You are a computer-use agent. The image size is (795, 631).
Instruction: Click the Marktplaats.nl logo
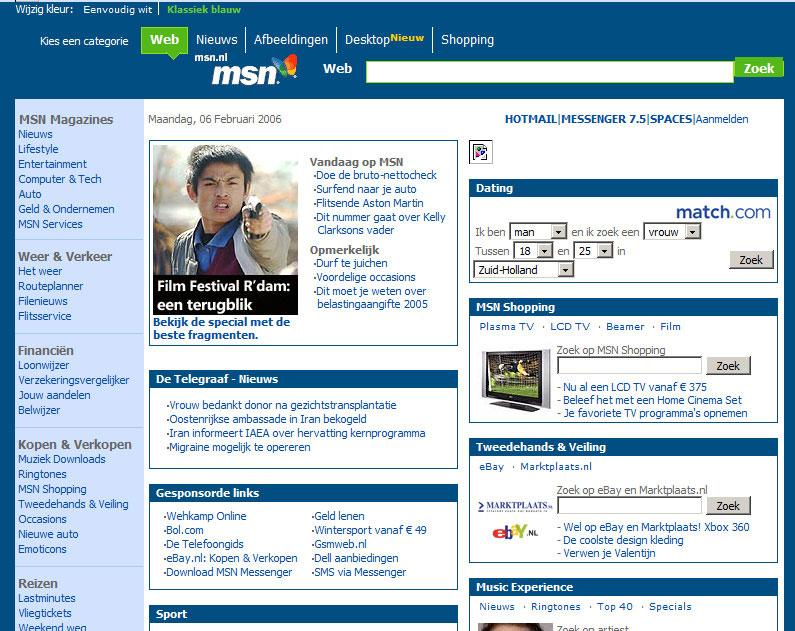(x=515, y=507)
